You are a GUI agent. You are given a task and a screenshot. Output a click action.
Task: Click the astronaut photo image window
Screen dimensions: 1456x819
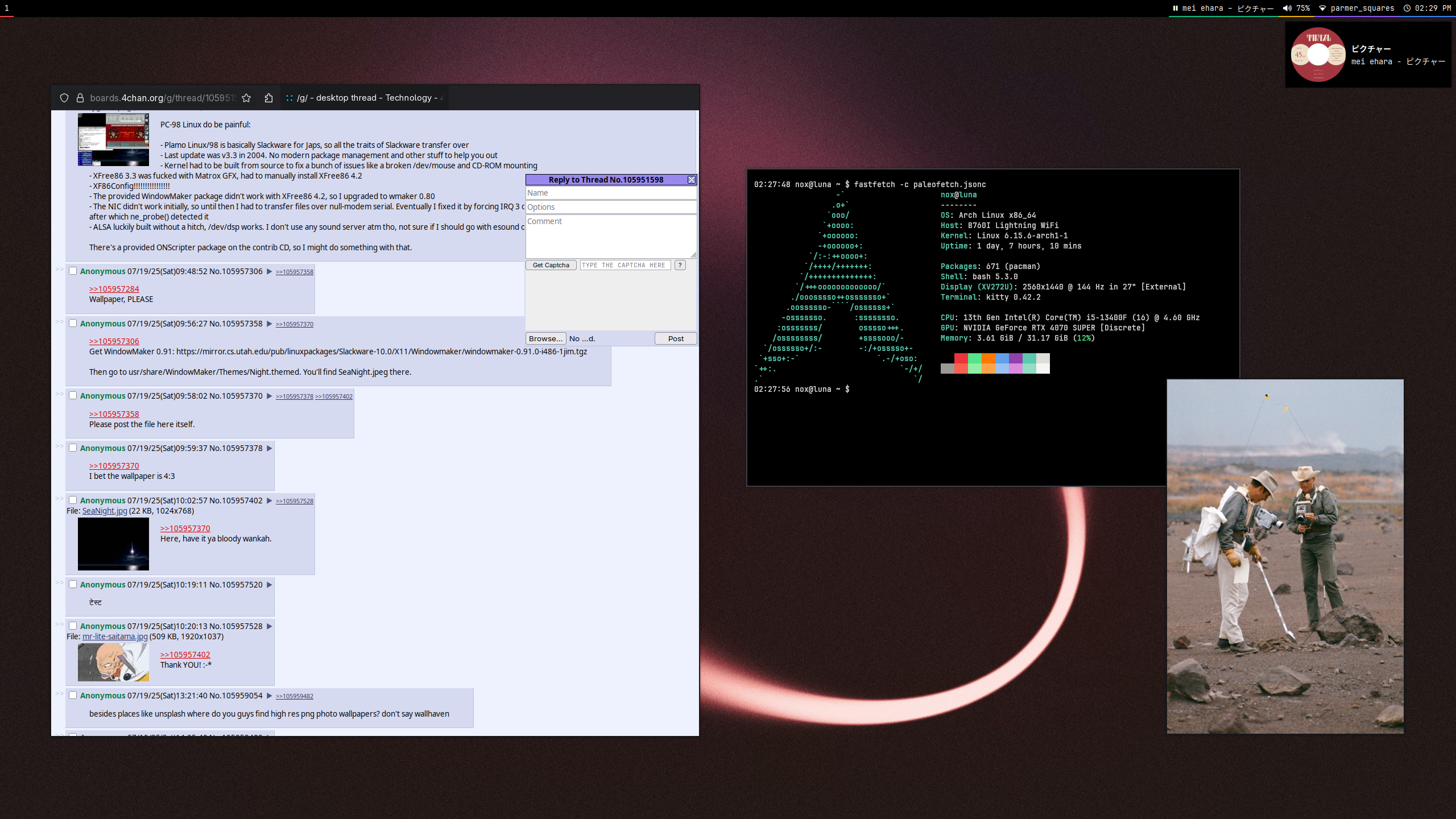tap(1285, 556)
